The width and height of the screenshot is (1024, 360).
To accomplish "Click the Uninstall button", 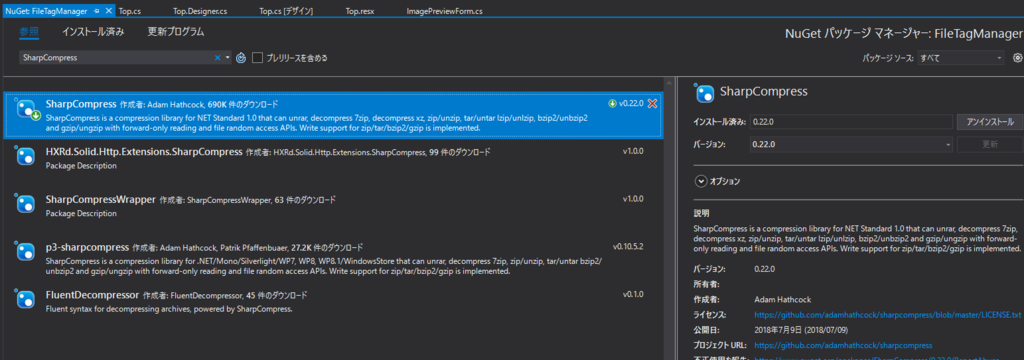I will click(x=989, y=122).
